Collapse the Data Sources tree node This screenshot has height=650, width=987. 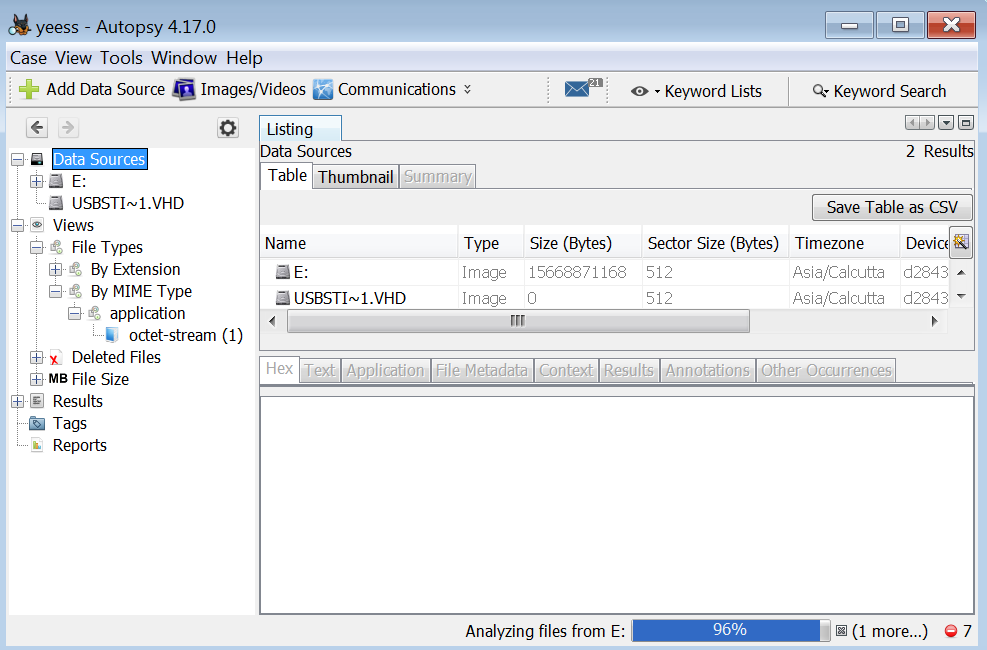(x=18, y=159)
